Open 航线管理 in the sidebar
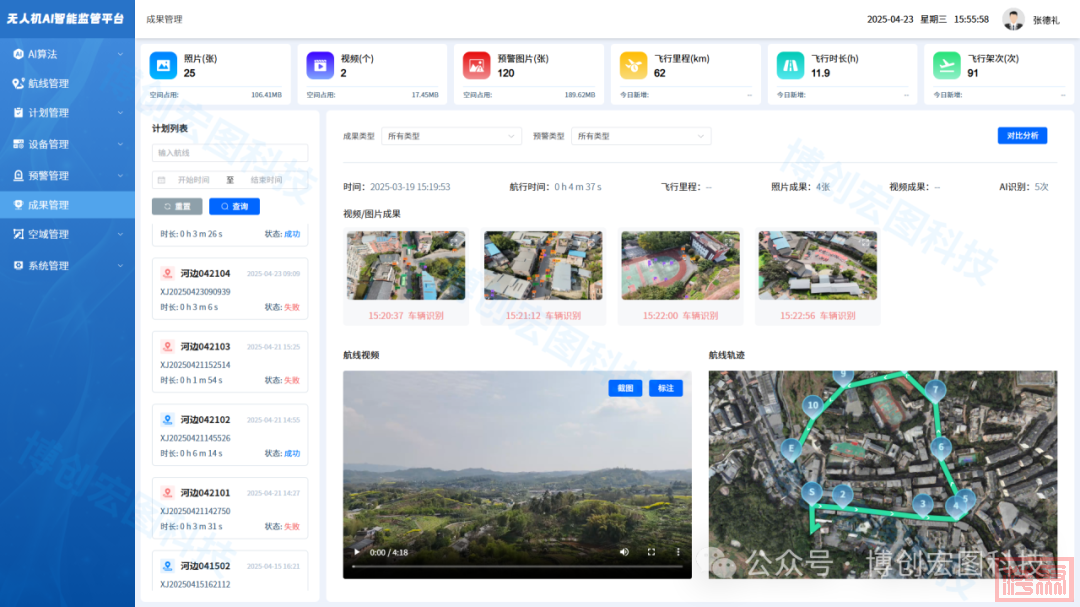The height and width of the screenshot is (607, 1080). pyautogui.click(x=67, y=84)
